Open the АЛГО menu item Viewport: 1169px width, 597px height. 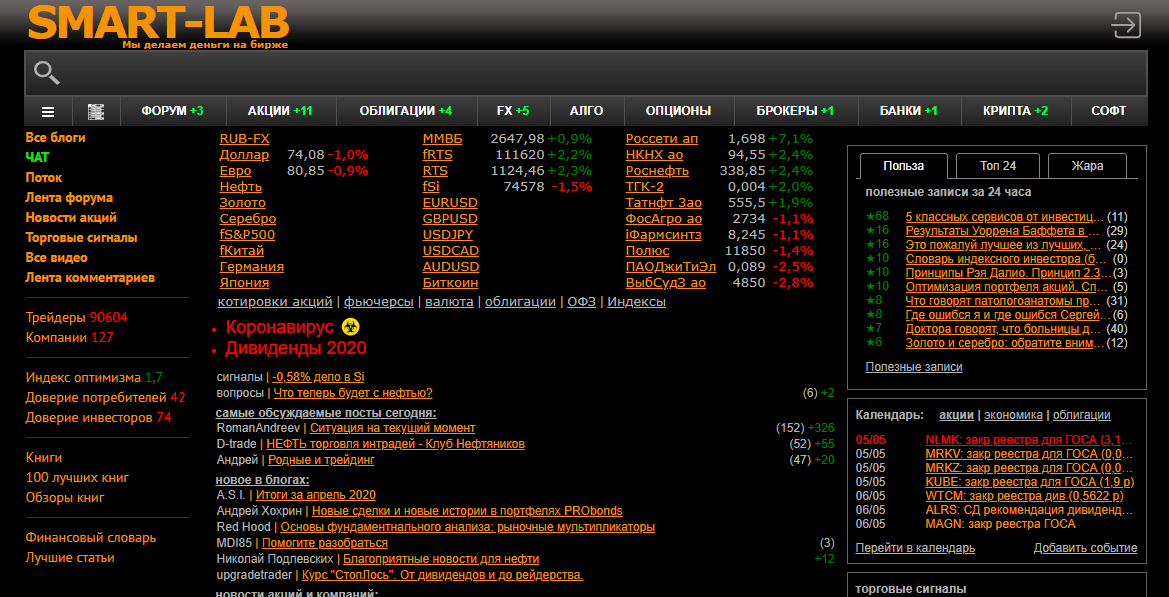[x=586, y=111]
